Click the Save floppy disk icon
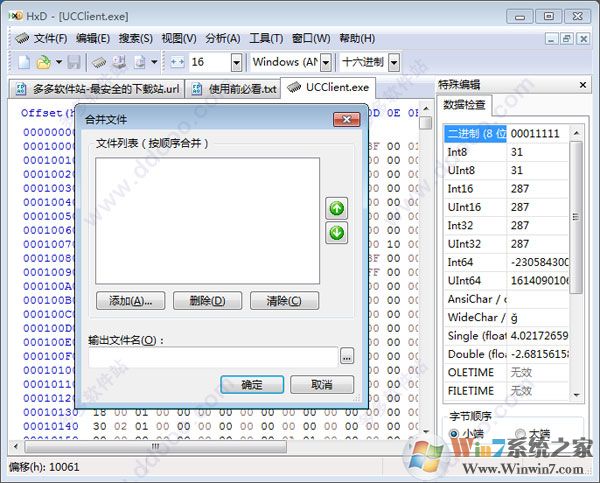600x483 pixels. [74, 62]
